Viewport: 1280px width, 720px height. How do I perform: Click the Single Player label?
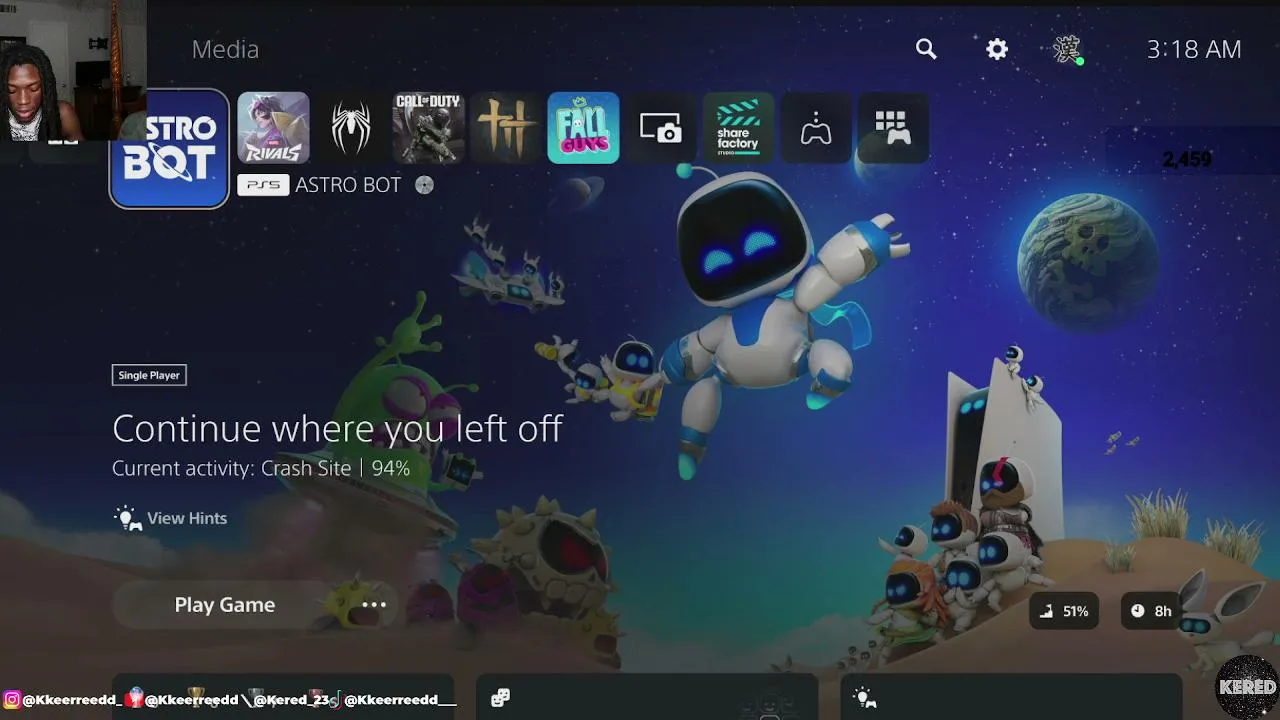point(149,375)
